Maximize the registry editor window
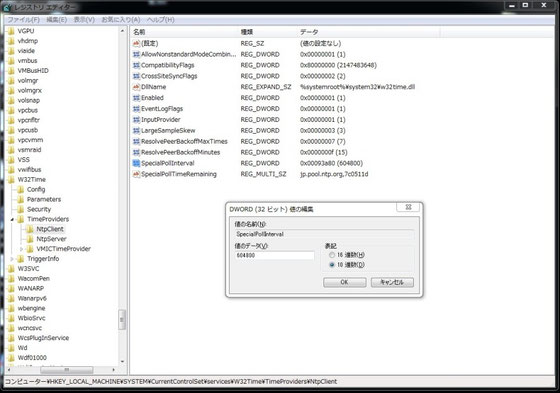The height and width of the screenshot is (393, 560). click(525, 5)
